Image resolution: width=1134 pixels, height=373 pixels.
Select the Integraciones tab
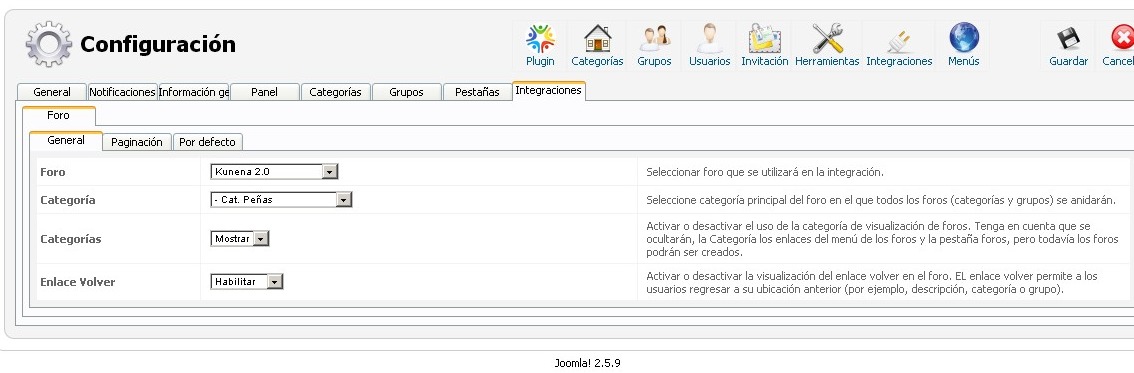click(x=548, y=90)
